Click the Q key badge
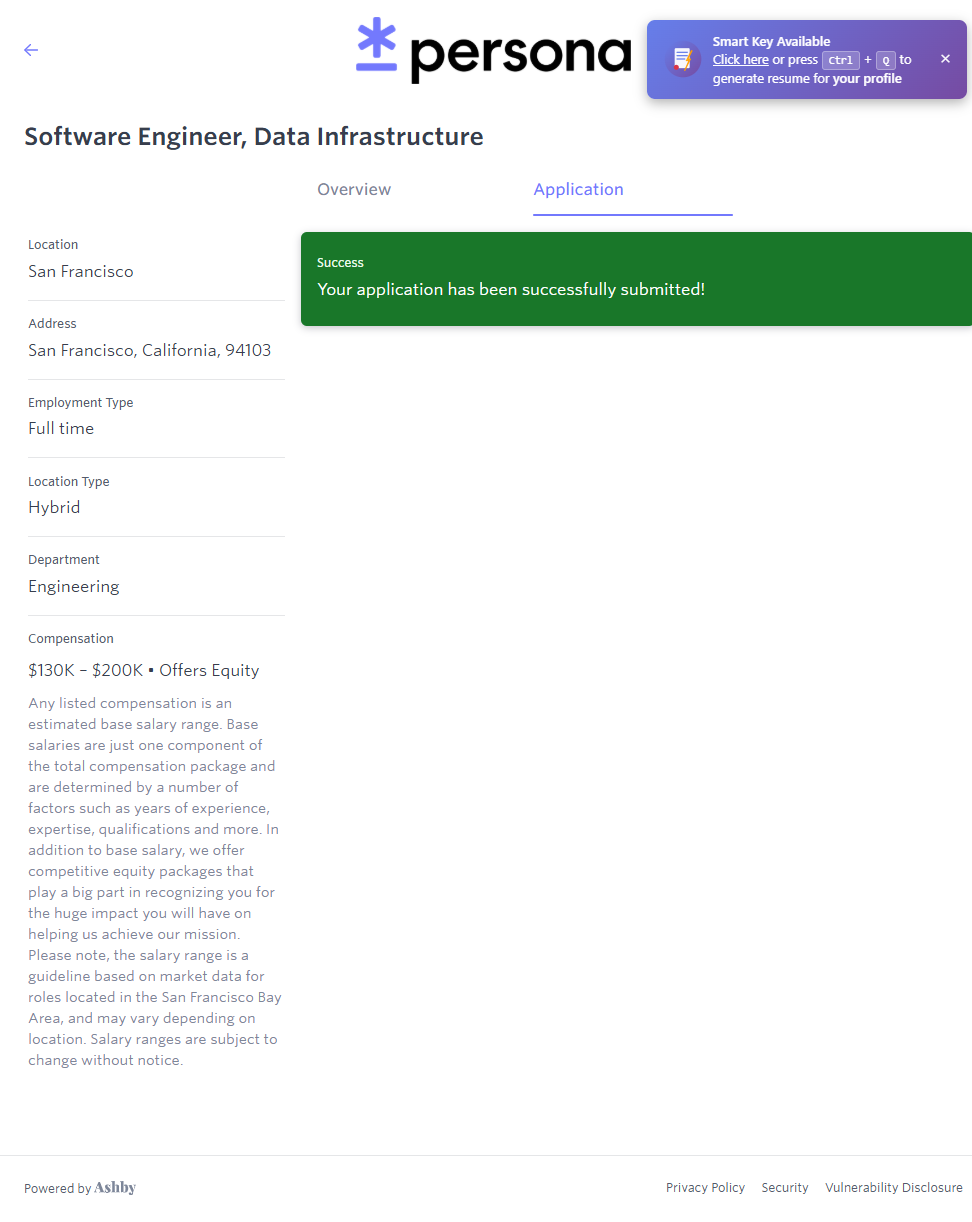Screen dimensions: 972x1222 click(885, 60)
